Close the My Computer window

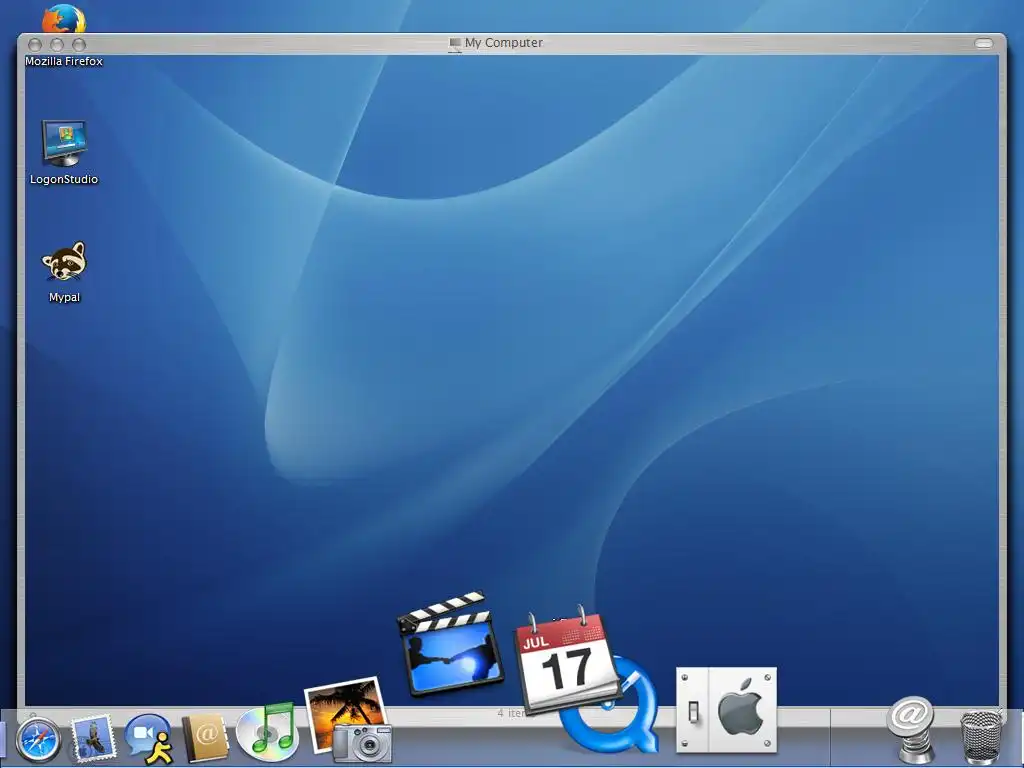point(35,44)
